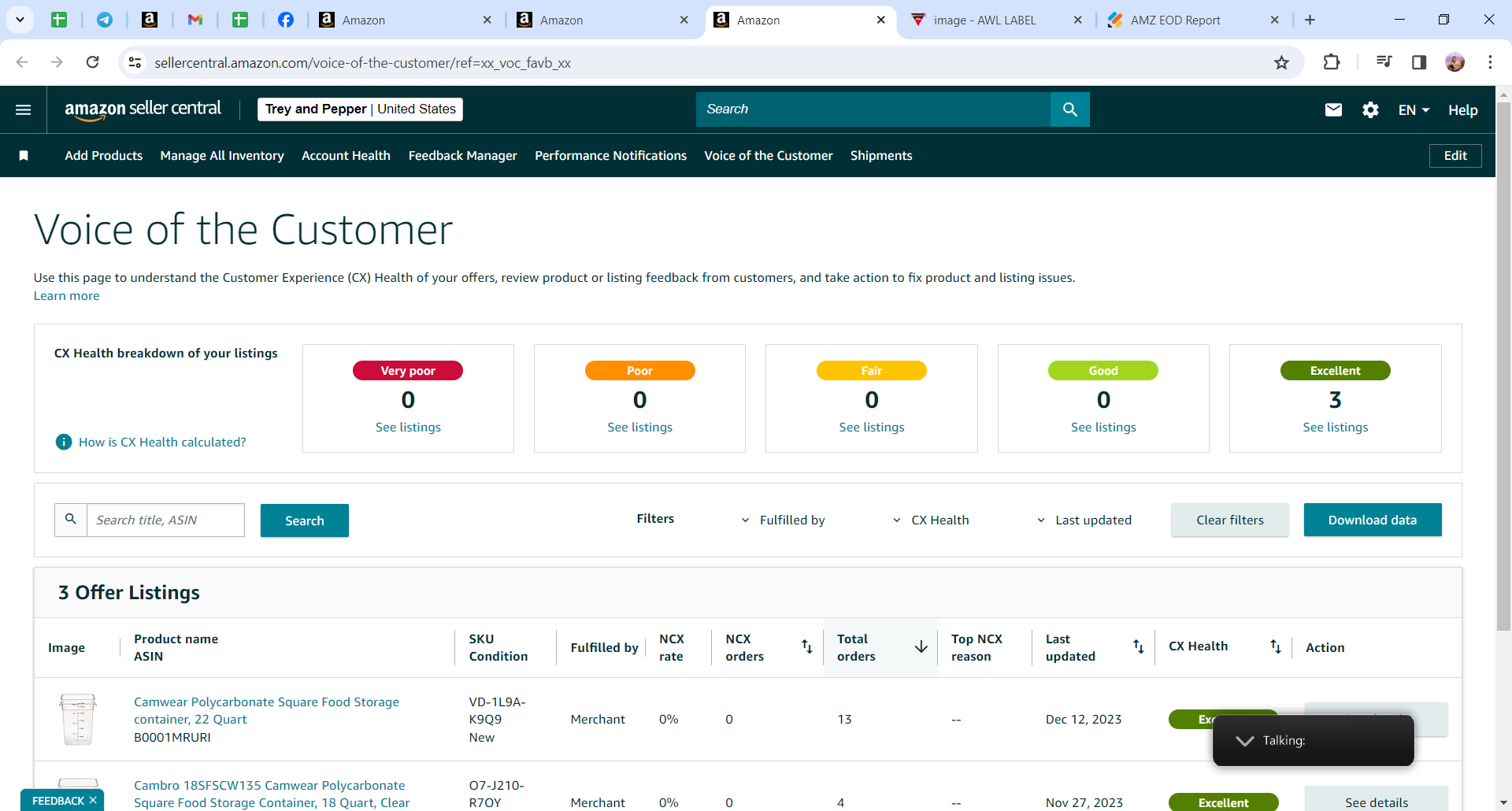The width and height of the screenshot is (1512, 811).
Task: Open Feedback Manager
Action: point(462,156)
